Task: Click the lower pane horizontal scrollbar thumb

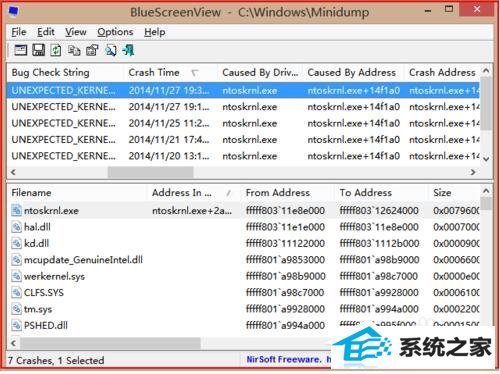Action: (110, 343)
